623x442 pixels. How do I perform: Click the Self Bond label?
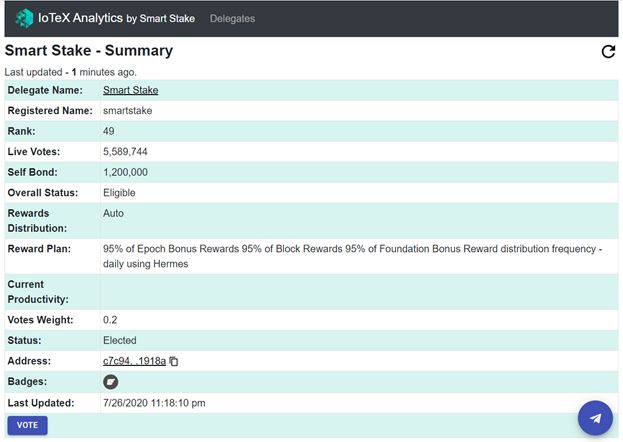(33, 172)
